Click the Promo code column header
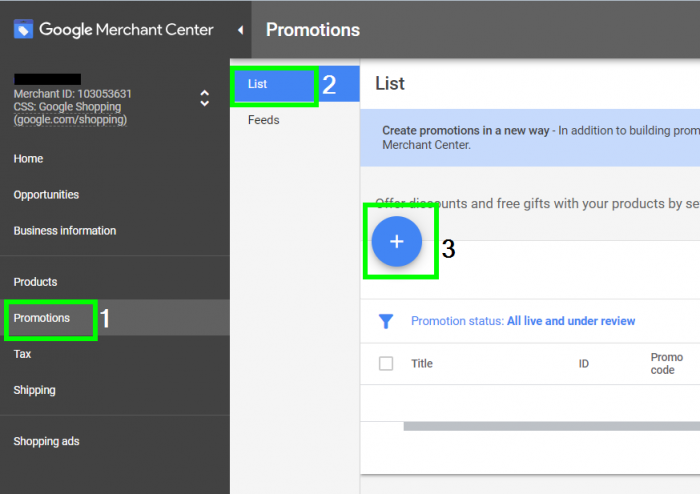700x494 pixels. point(667,364)
